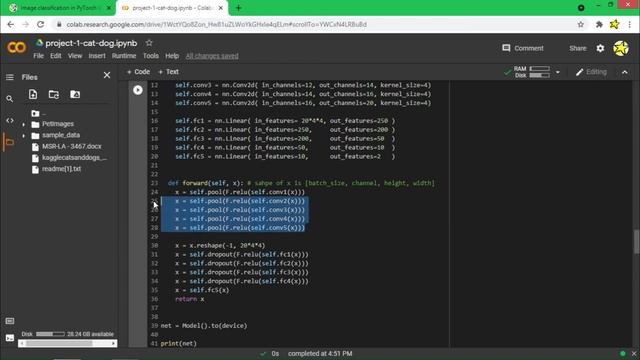Open the settings gear icon
The image size is (640, 360).
click(600, 48)
